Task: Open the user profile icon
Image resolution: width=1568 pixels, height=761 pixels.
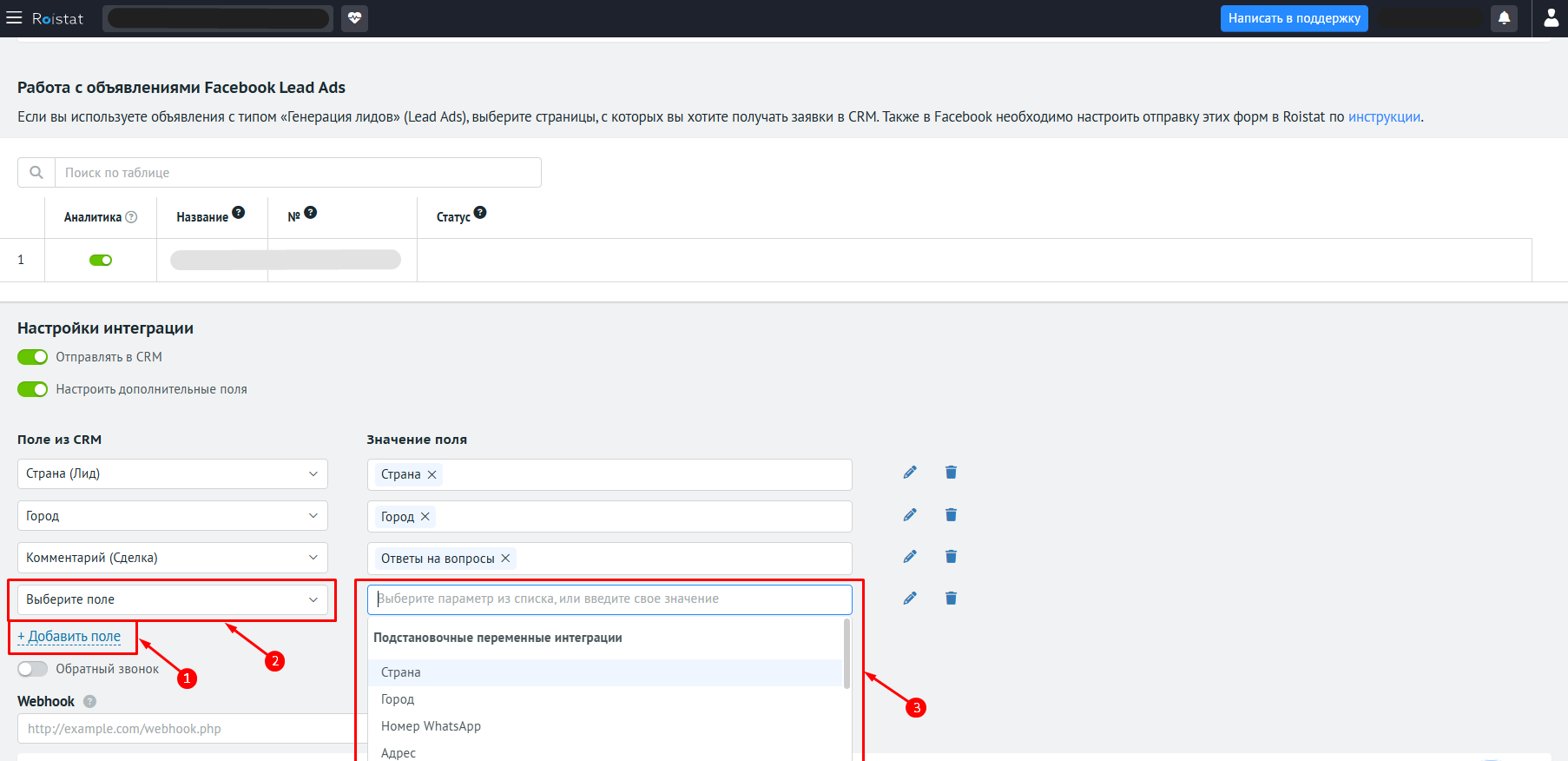Action: (1551, 18)
